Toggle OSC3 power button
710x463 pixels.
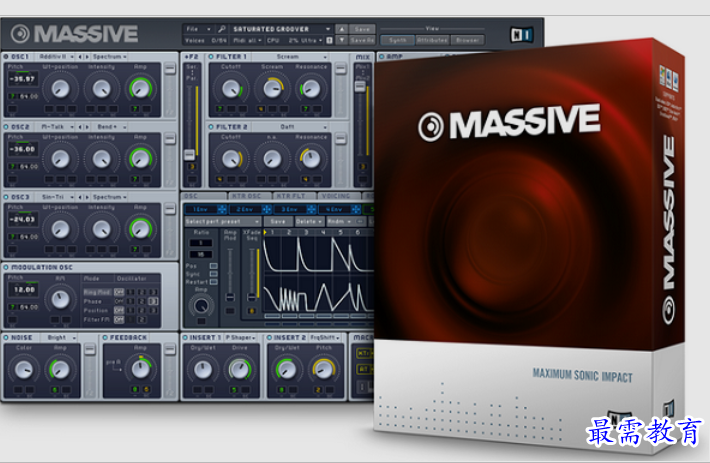(x=6, y=197)
